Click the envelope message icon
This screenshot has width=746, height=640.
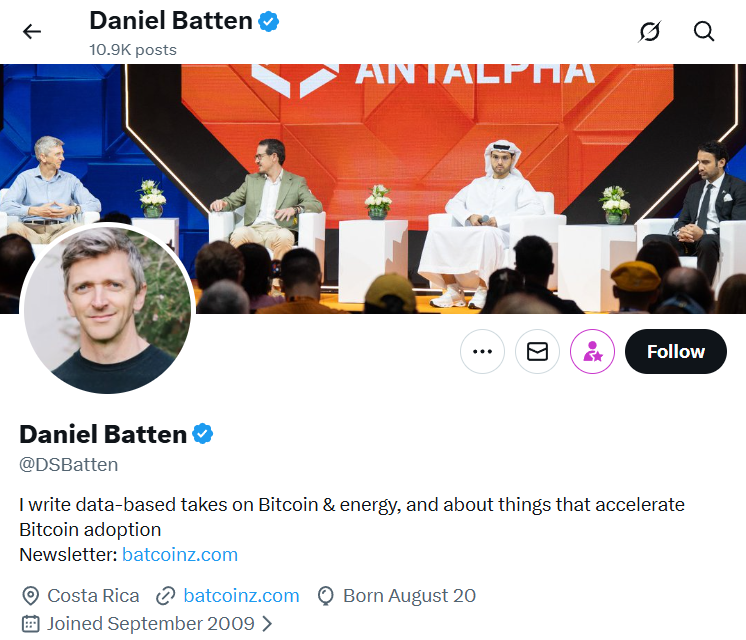[x=537, y=352]
